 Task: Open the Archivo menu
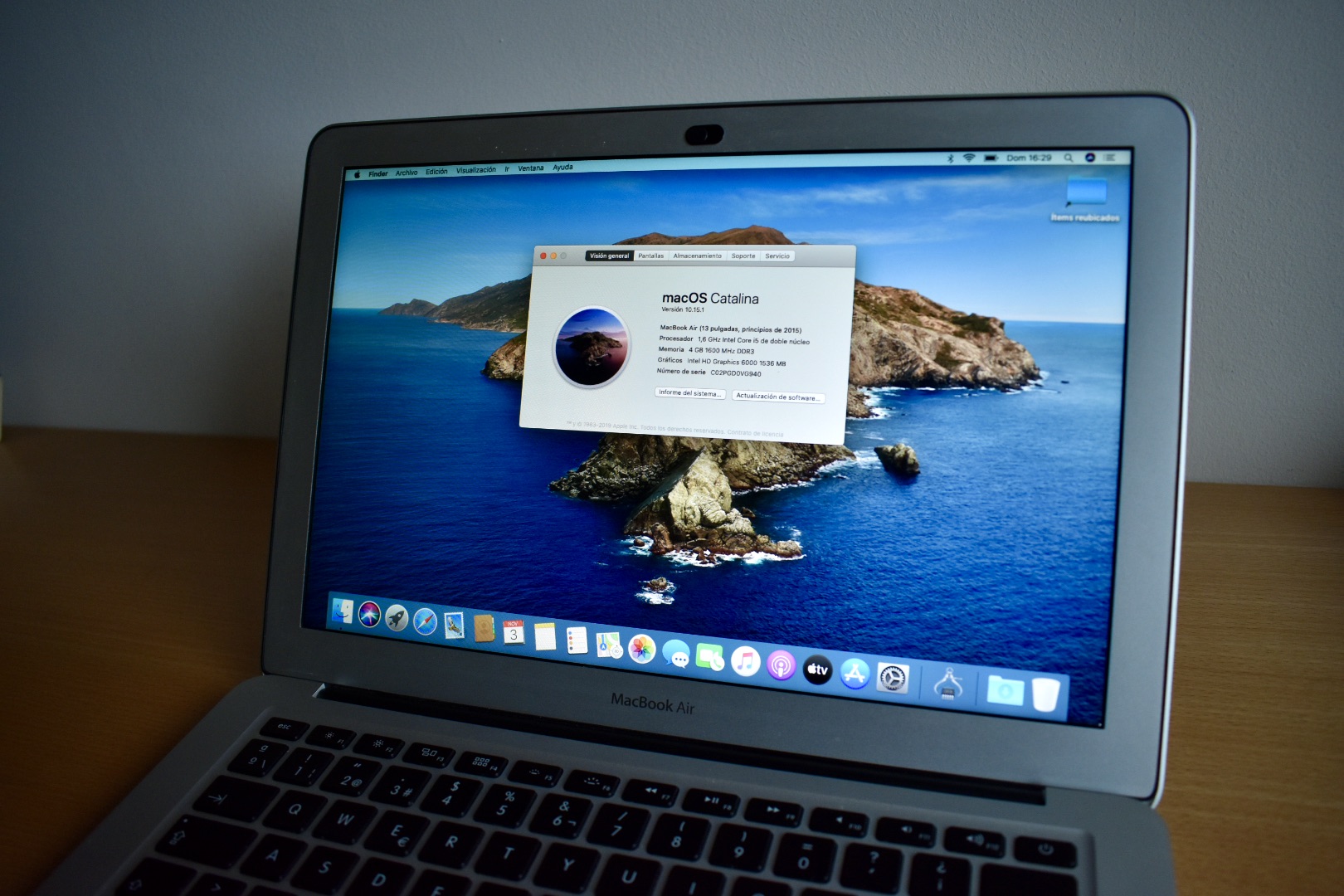407,173
